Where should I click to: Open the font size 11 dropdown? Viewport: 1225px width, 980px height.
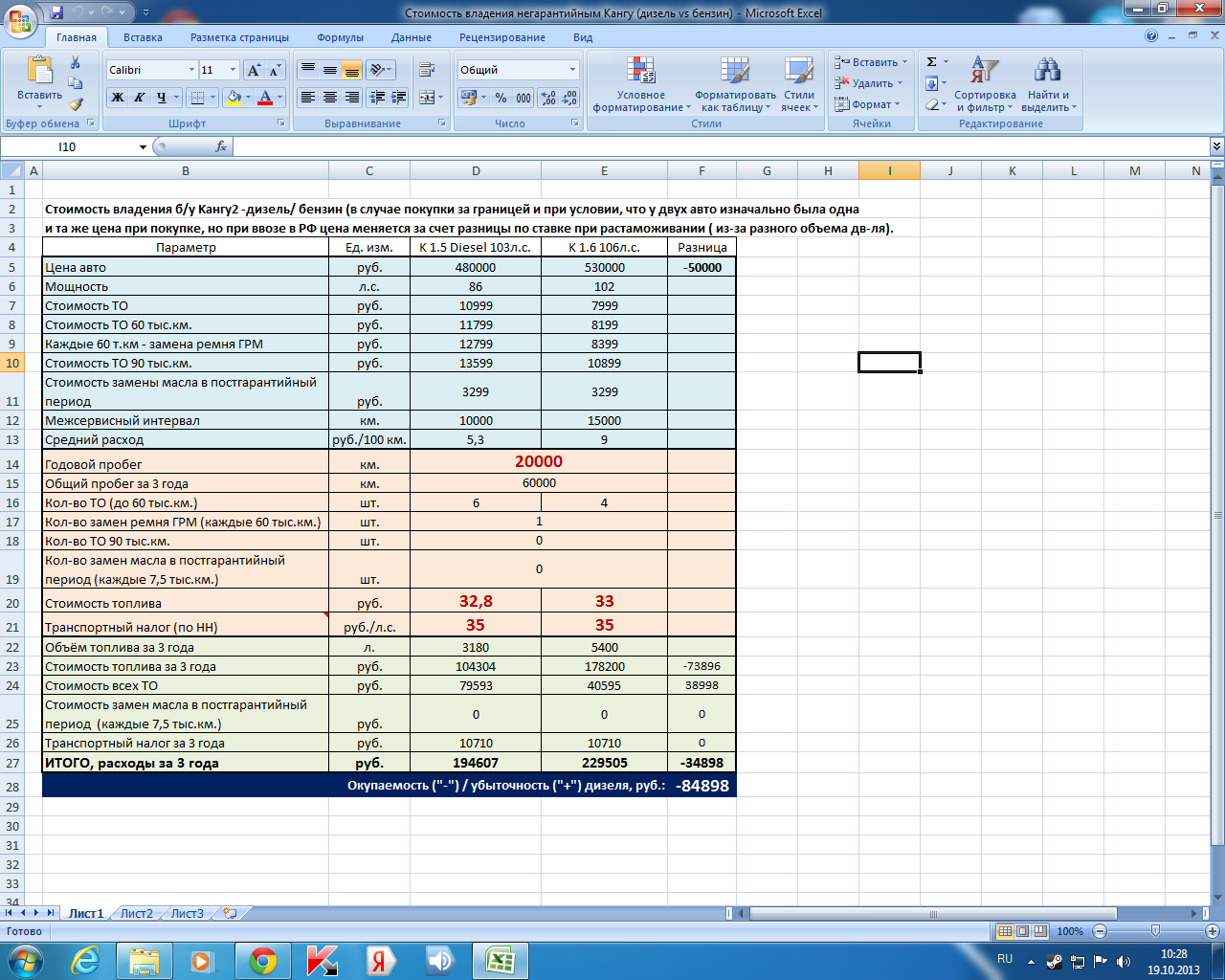pos(233,70)
